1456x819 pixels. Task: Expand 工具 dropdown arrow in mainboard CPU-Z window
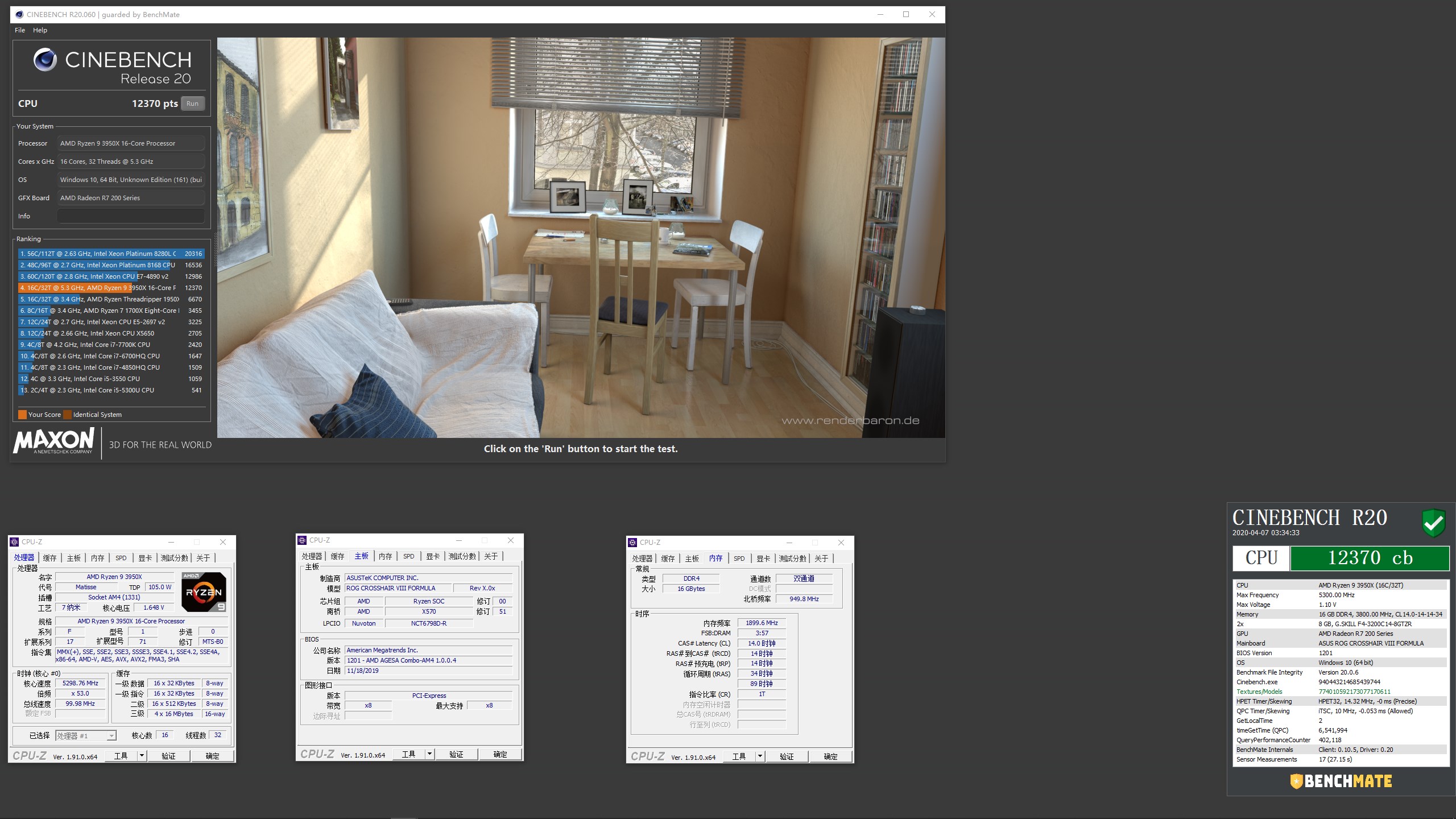(x=430, y=754)
